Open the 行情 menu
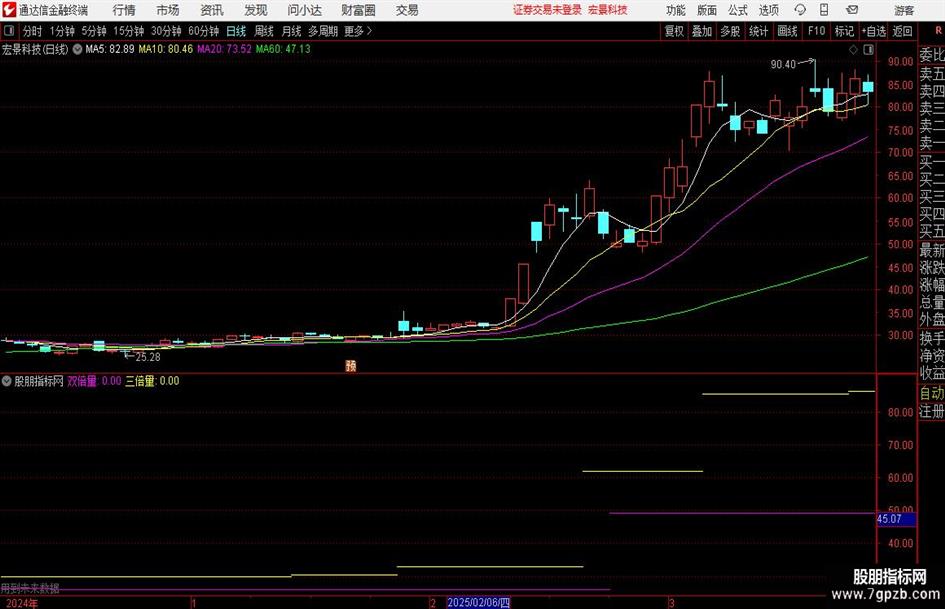945x609 pixels. click(x=124, y=10)
